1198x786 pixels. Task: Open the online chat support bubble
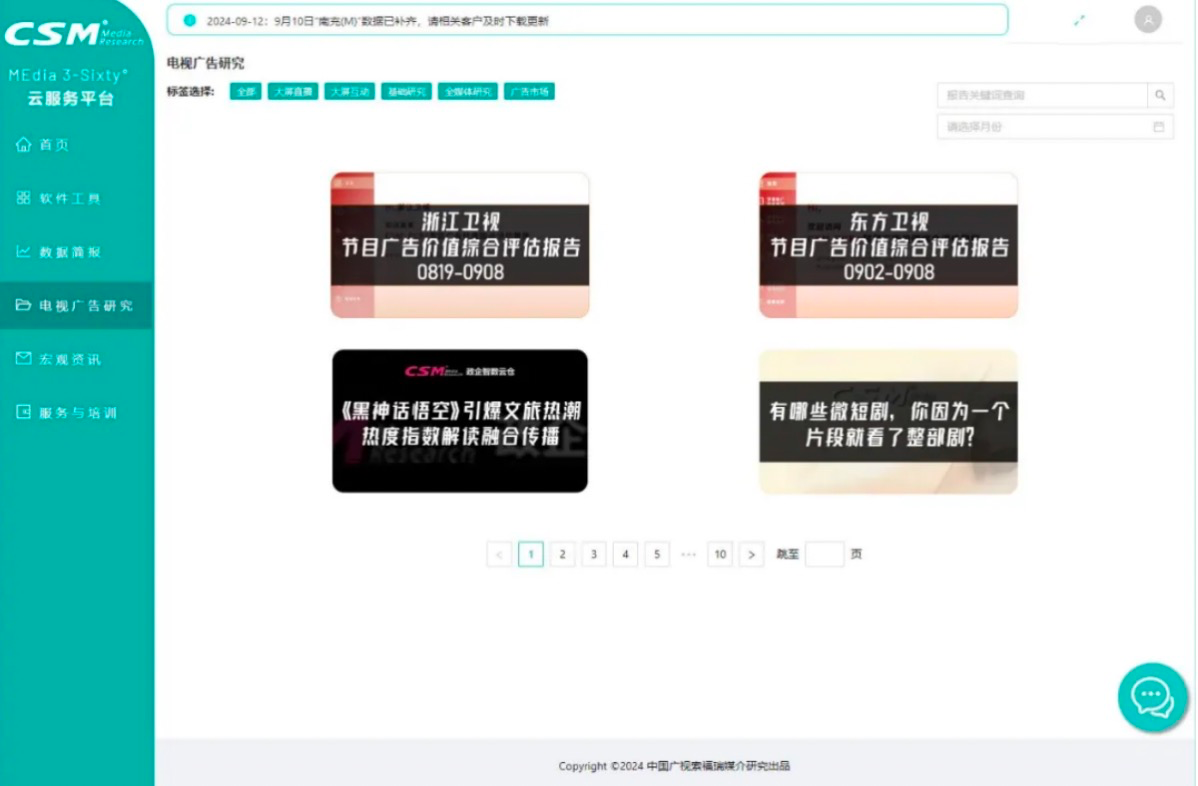coord(1152,697)
